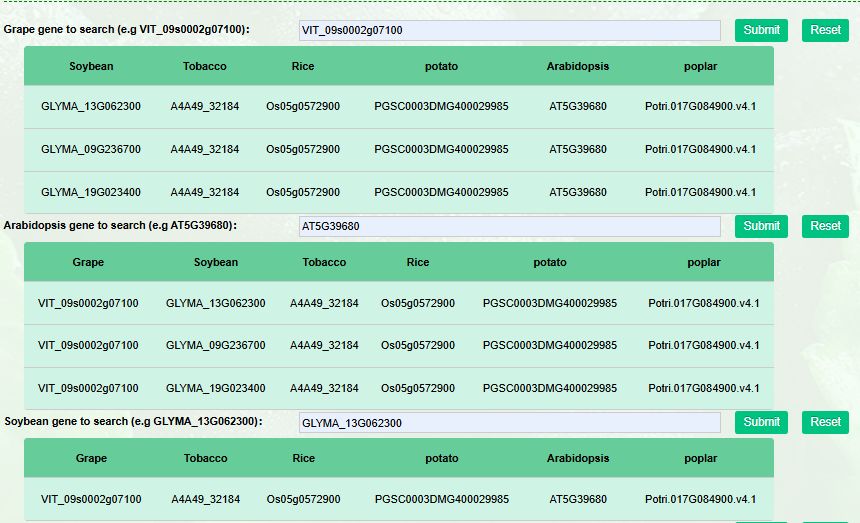Submit the Arabidopsis gene search
Viewport: 860px width, 523px height.
click(761, 226)
